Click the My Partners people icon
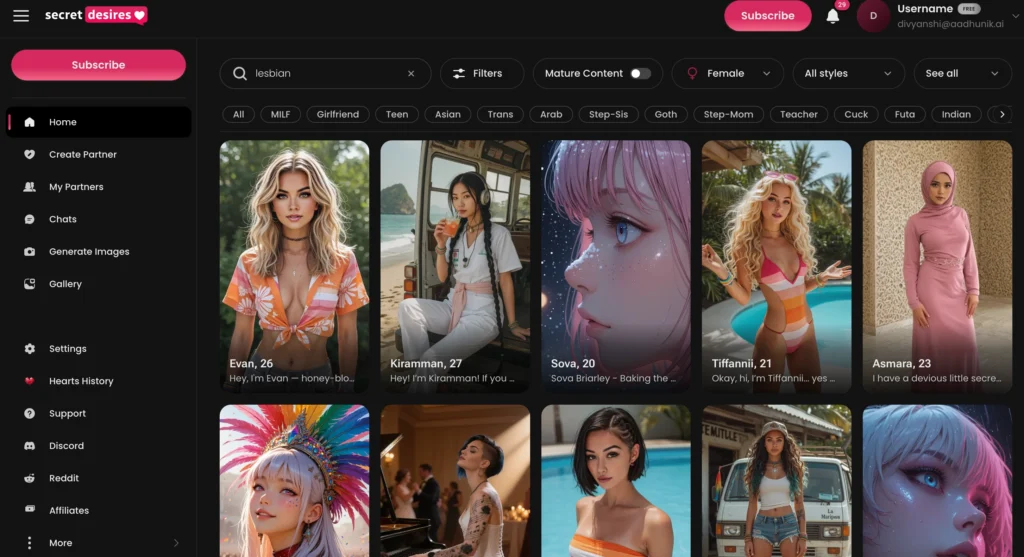Viewport: 1024px width, 557px height. [29, 187]
